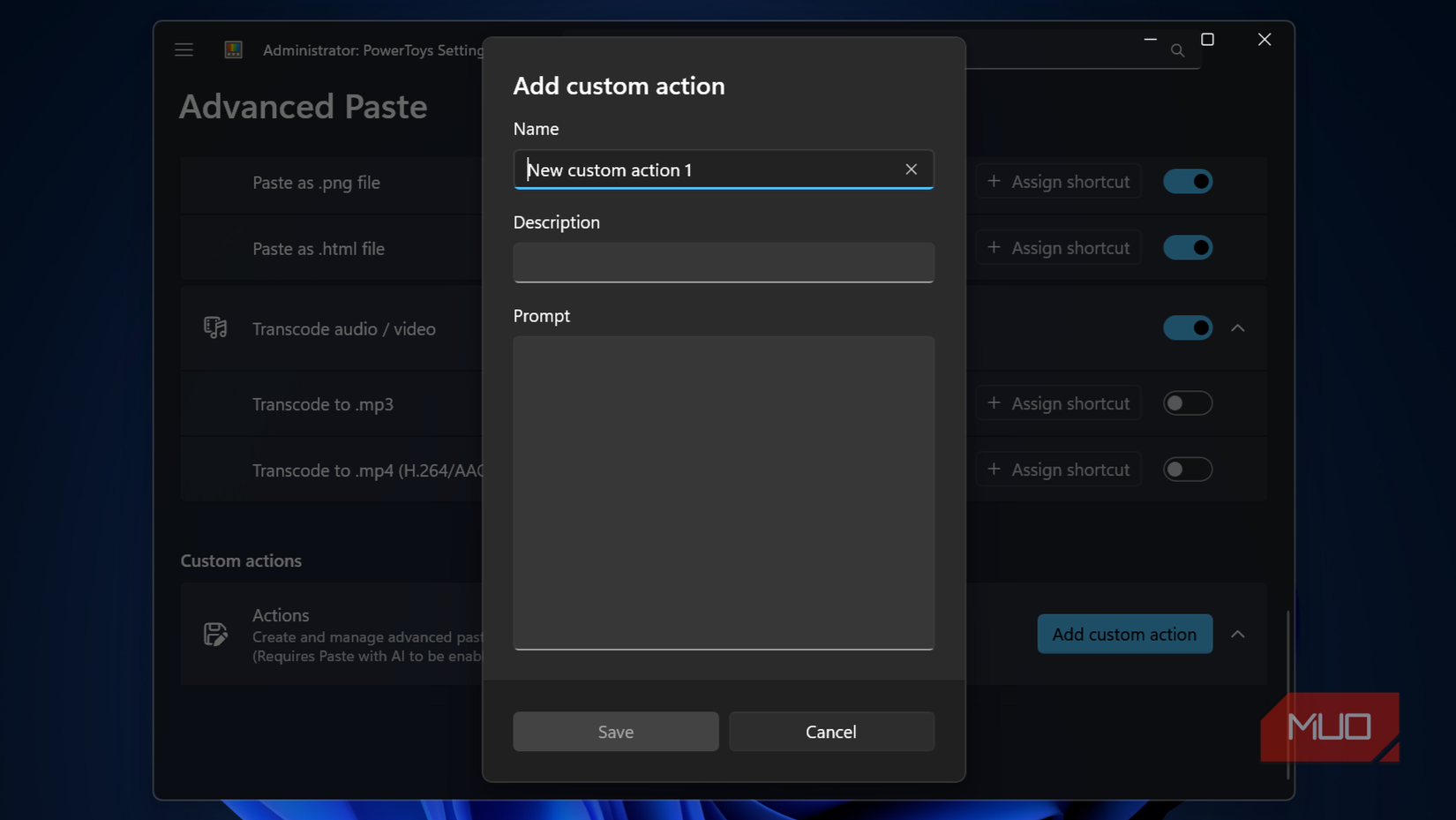Click the Paste as .png file label
Viewport: 1456px width, 820px height.
click(x=316, y=183)
